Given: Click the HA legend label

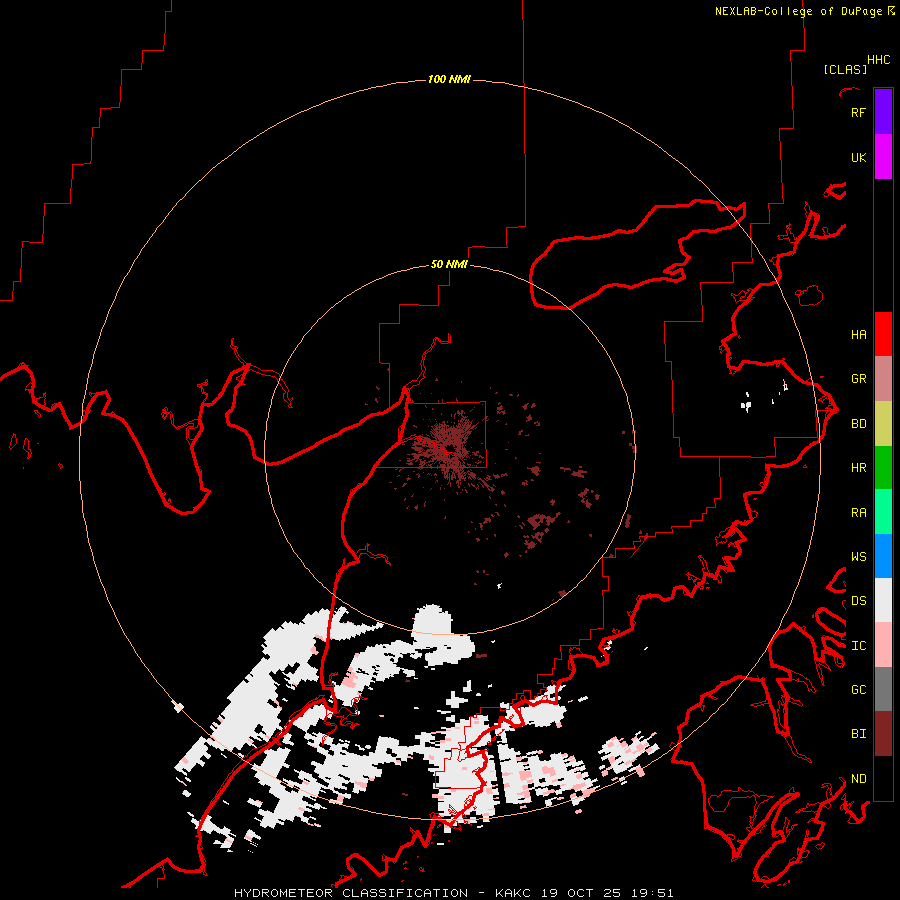Looking at the screenshot, I should (x=858, y=334).
